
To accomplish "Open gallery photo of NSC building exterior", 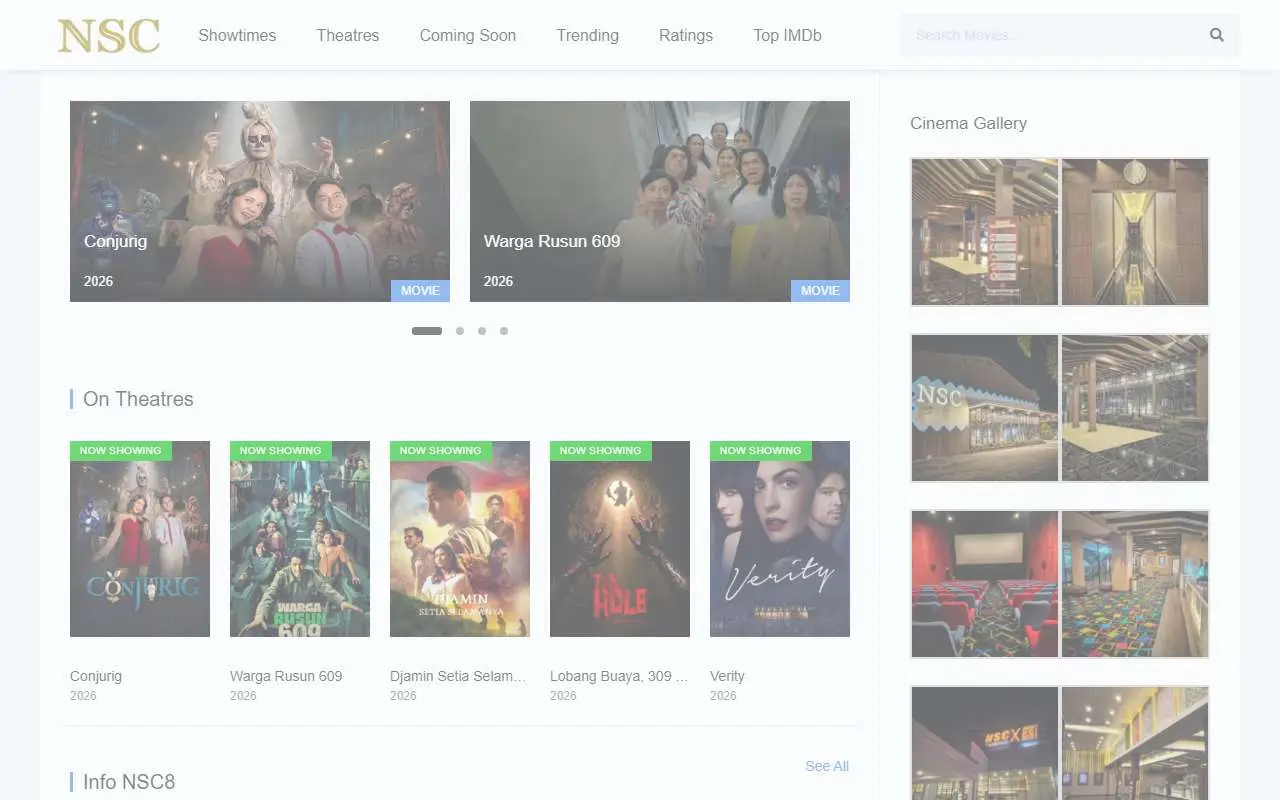I will (x=985, y=408).
